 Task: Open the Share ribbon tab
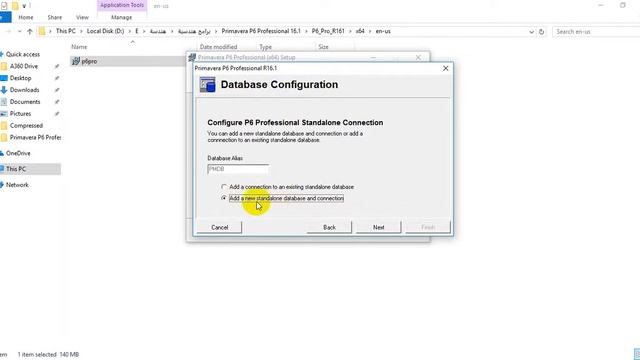(54, 18)
